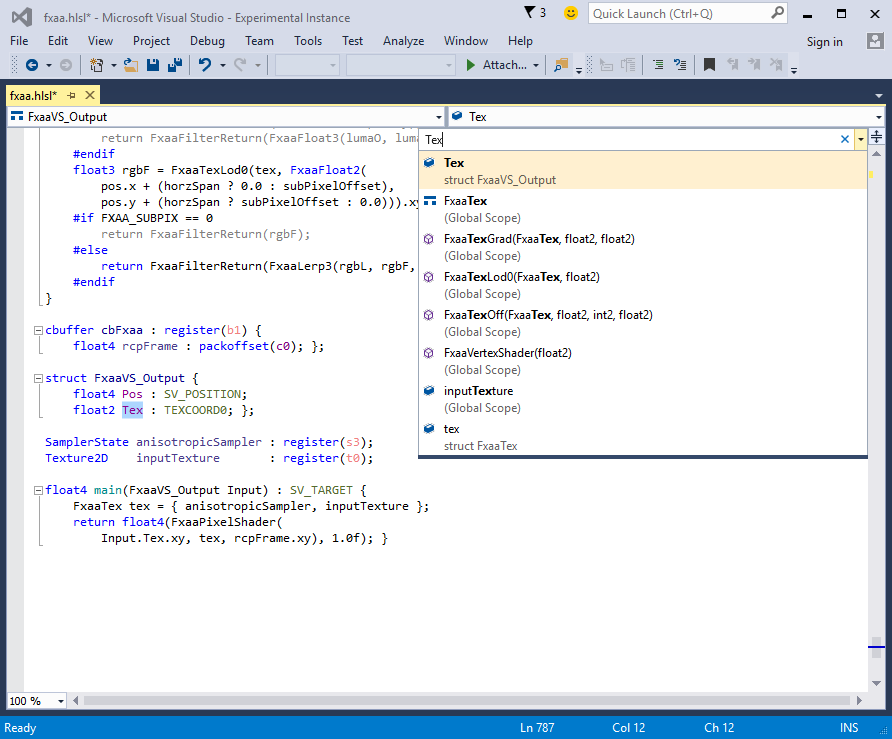Collapse the struct FxaaVS_Output outline
The width and height of the screenshot is (892, 739).
(x=38, y=378)
